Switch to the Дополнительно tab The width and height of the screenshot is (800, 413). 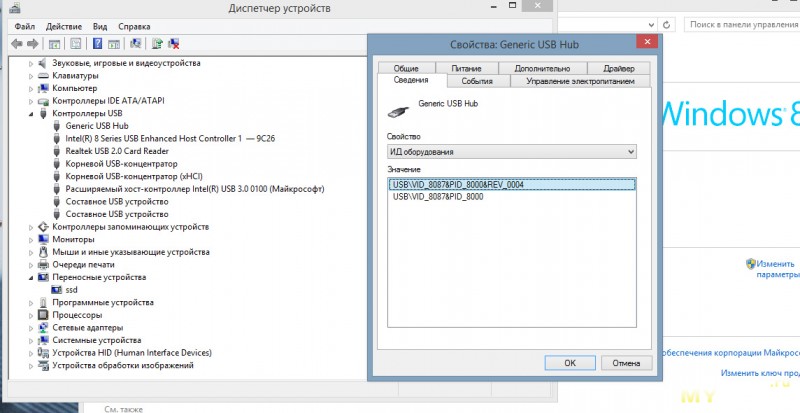point(542,68)
